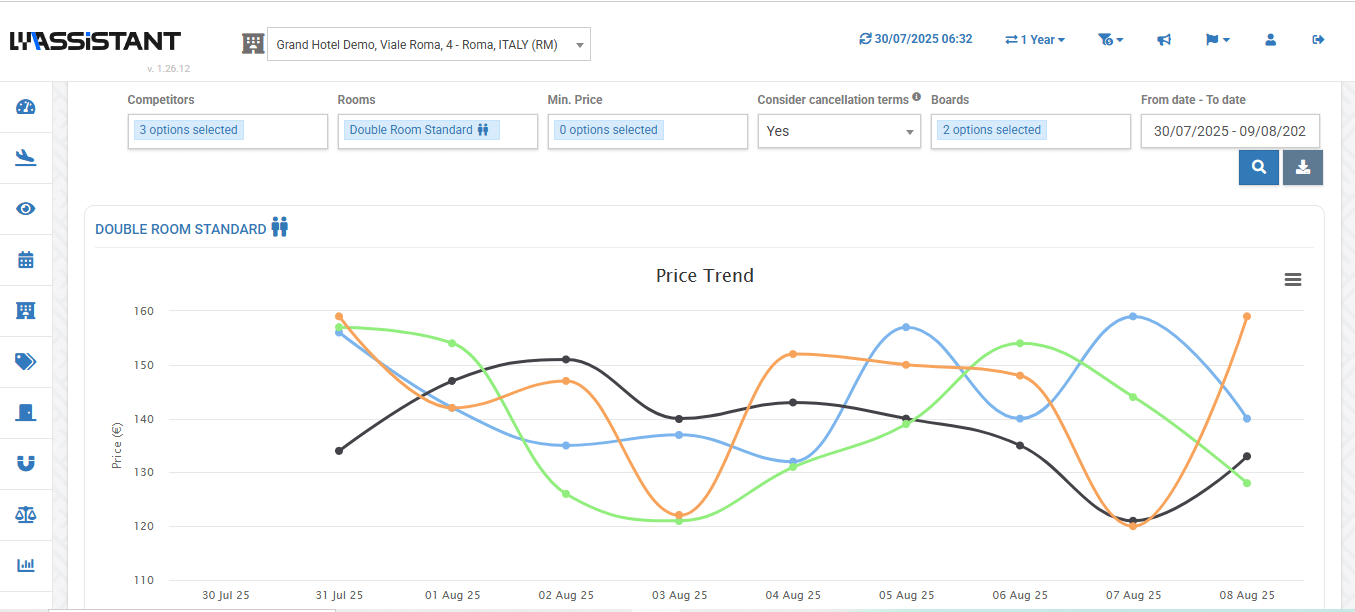Click the From date - To date field
Screen dimensions: 1355x612
[1229, 131]
